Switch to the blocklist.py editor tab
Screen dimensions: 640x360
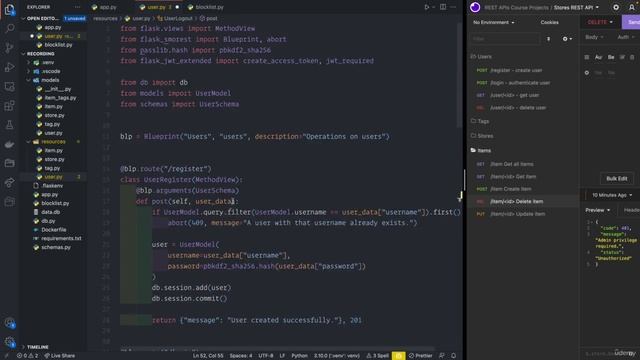[206, 7]
